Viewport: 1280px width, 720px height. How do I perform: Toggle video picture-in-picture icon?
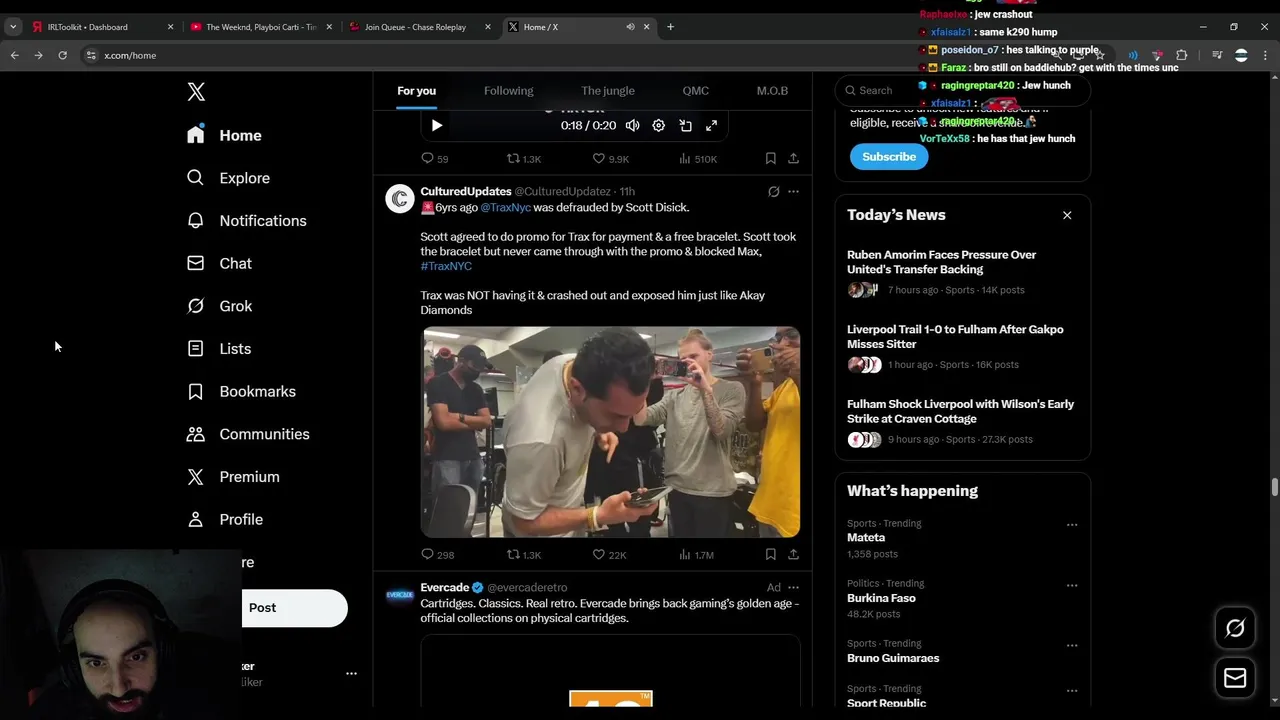[x=686, y=125]
